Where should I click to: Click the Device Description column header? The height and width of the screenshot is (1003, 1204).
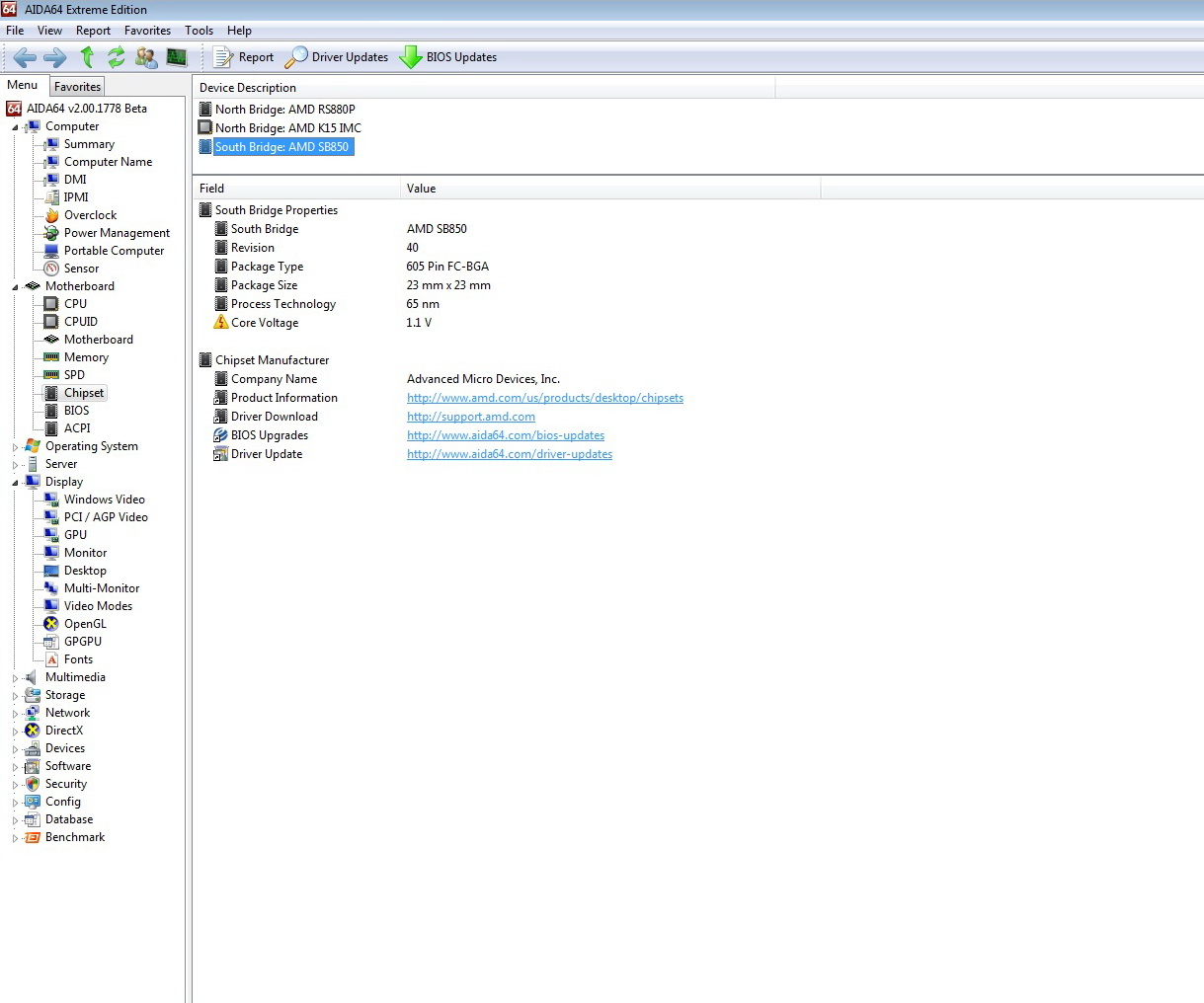coord(484,88)
